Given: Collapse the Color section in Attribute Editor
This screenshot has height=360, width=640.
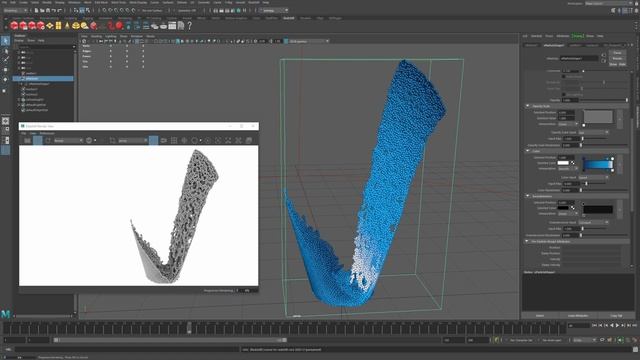Looking at the screenshot, I should [x=528, y=151].
